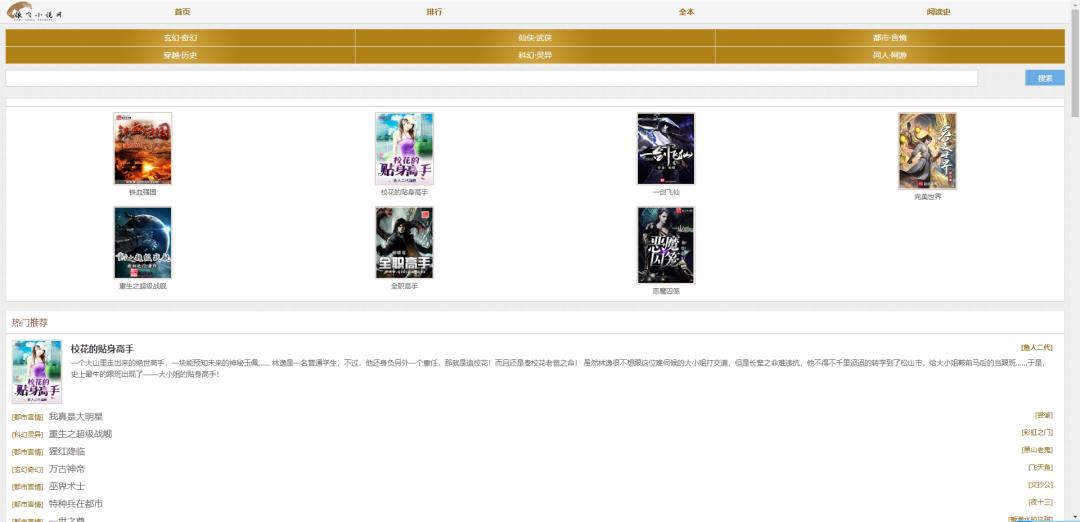Click author tag [夜十三]
Viewport: 1080px width, 522px height.
1040,502
